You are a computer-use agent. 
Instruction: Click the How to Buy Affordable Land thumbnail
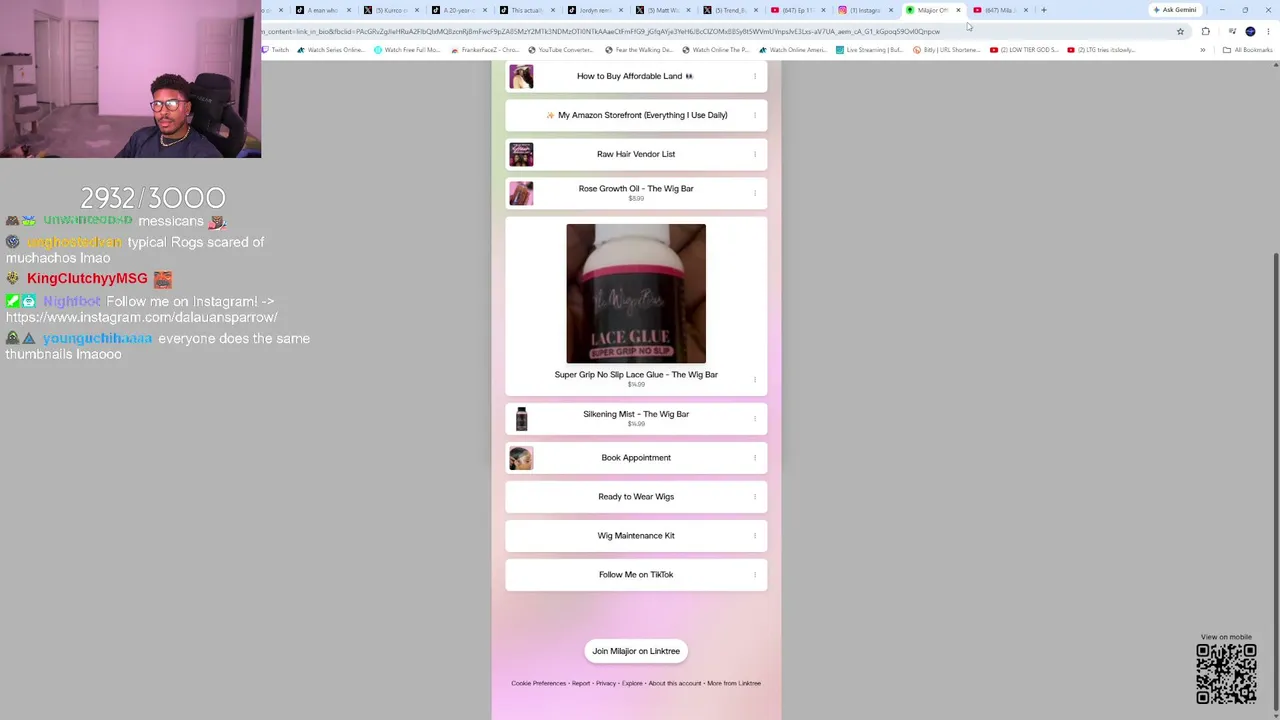pos(521,76)
